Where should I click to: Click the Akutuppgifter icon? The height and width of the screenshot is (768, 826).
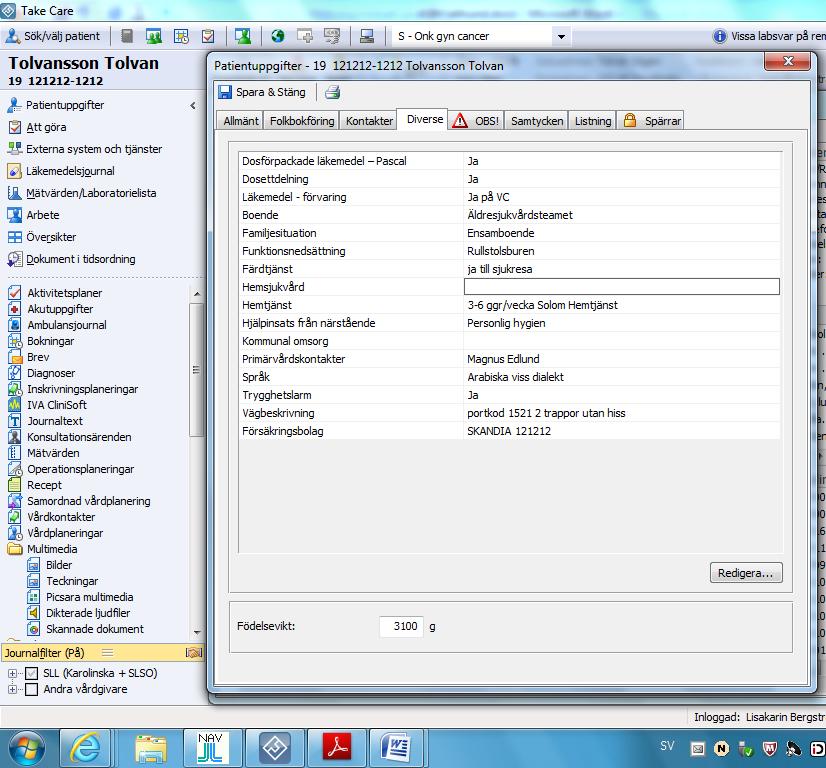click(15, 309)
